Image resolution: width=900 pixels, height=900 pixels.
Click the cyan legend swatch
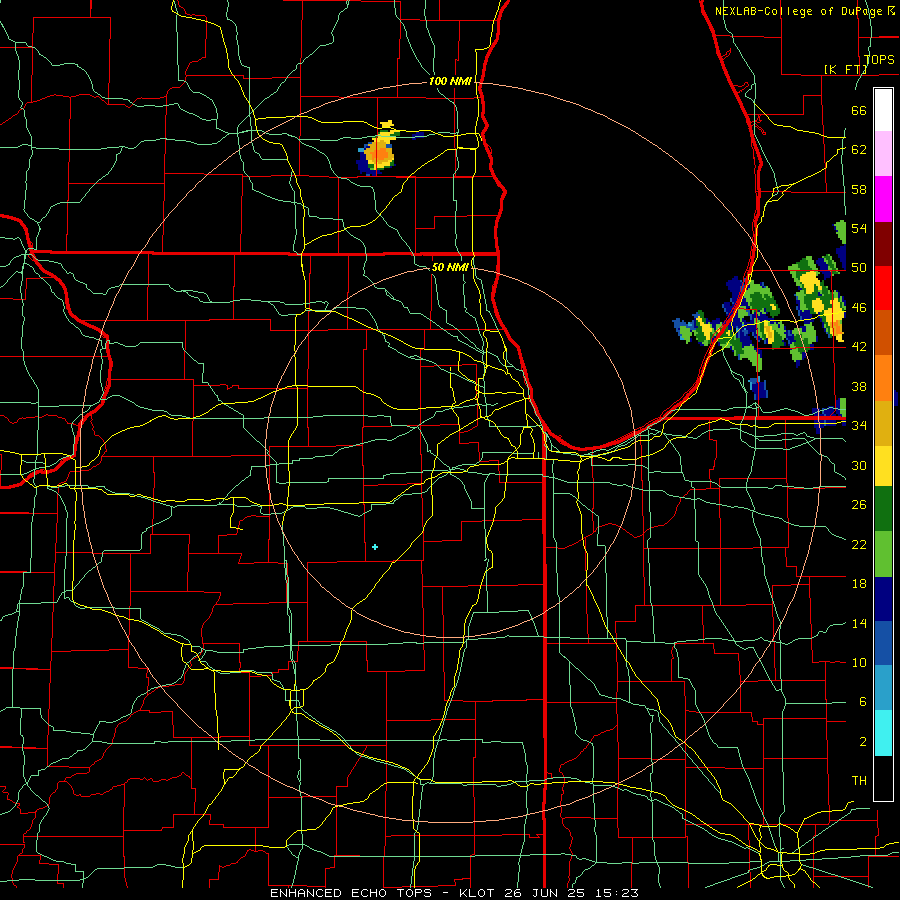(x=883, y=732)
